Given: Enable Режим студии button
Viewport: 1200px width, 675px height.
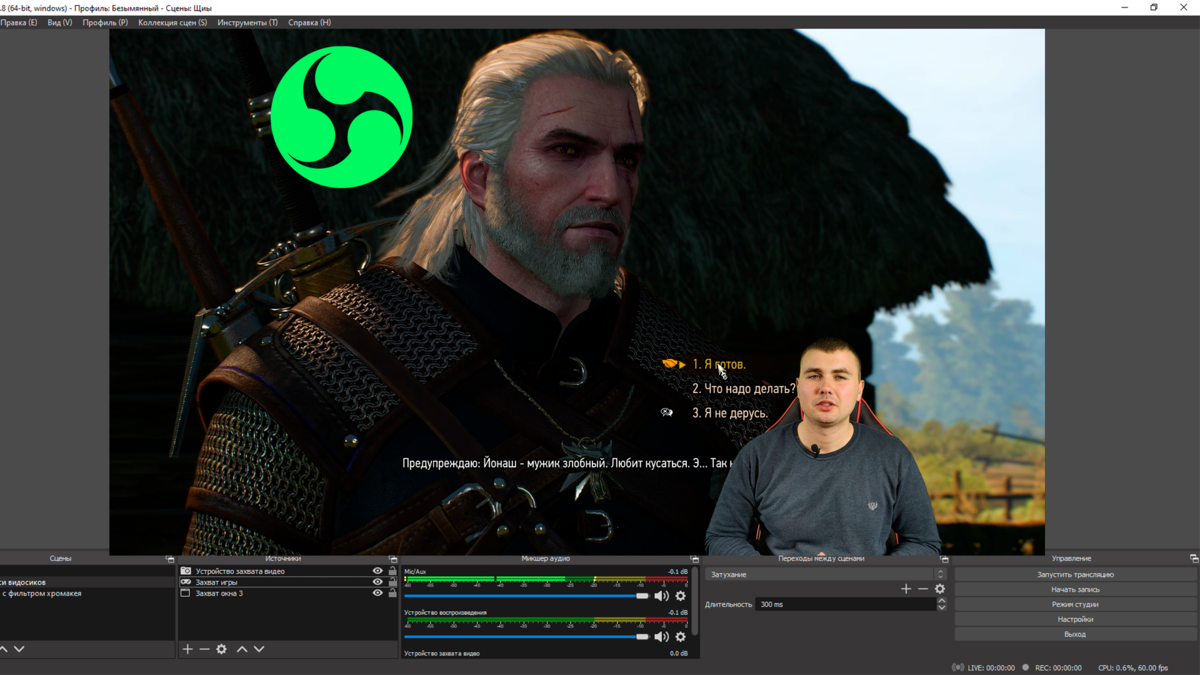Looking at the screenshot, I should click(x=1075, y=605).
